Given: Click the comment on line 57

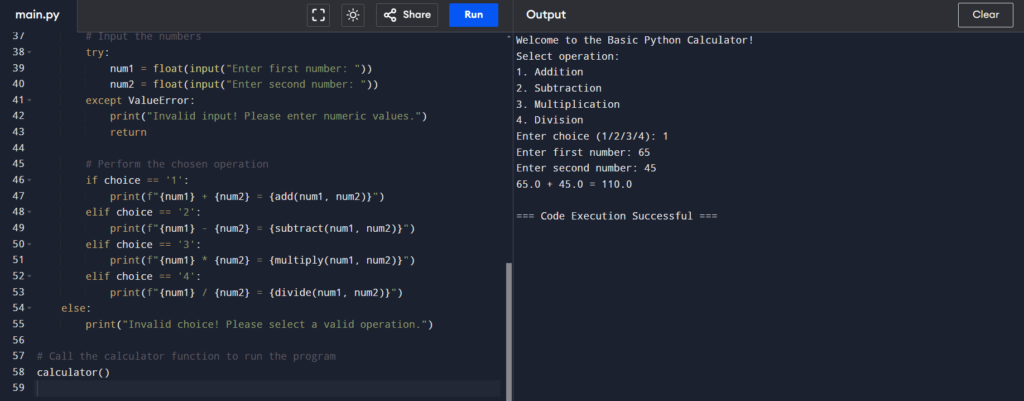Looking at the screenshot, I should coord(186,357).
